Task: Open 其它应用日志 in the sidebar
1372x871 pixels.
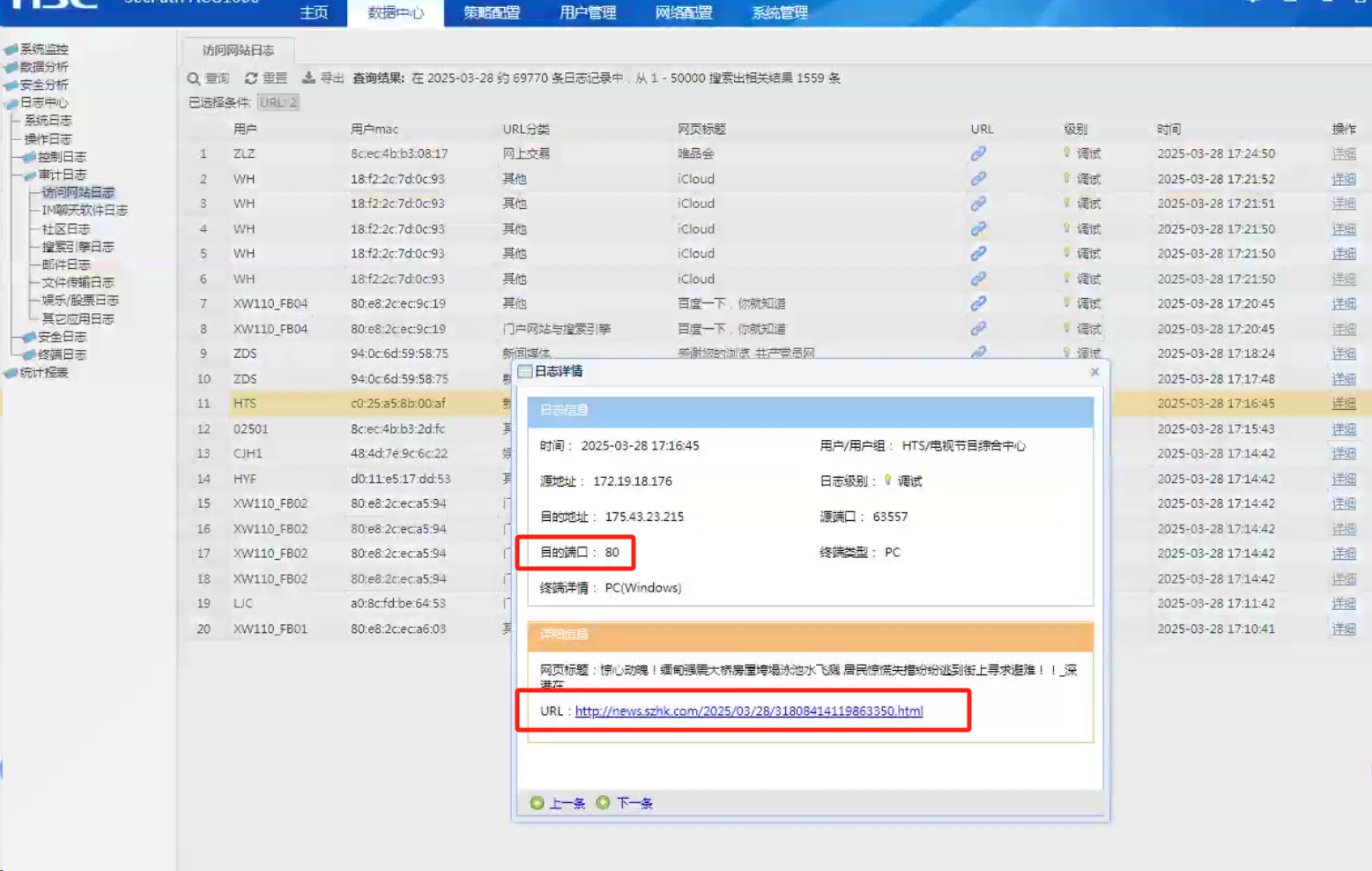Action: pyautogui.click(x=78, y=318)
